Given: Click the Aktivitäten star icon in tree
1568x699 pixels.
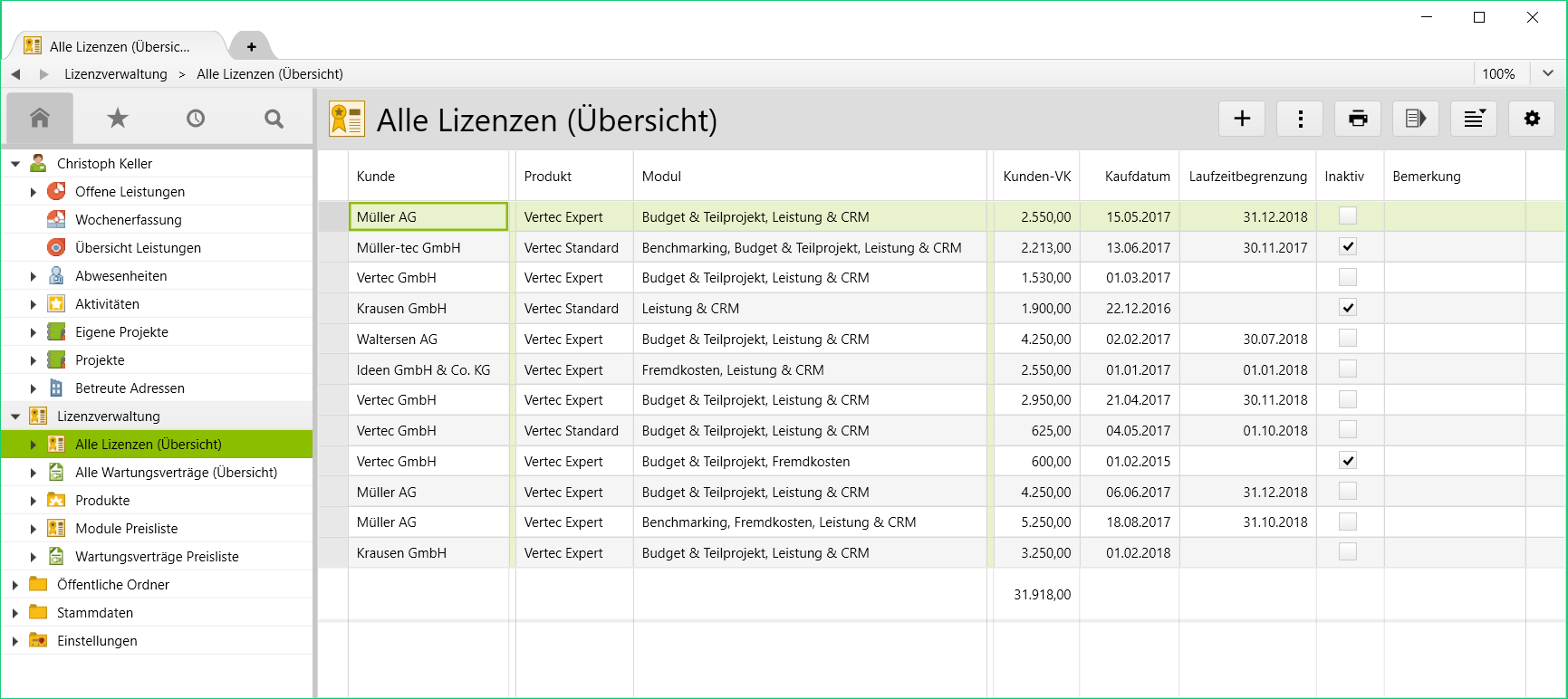Looking at the screenshot, I should point(56,303).
